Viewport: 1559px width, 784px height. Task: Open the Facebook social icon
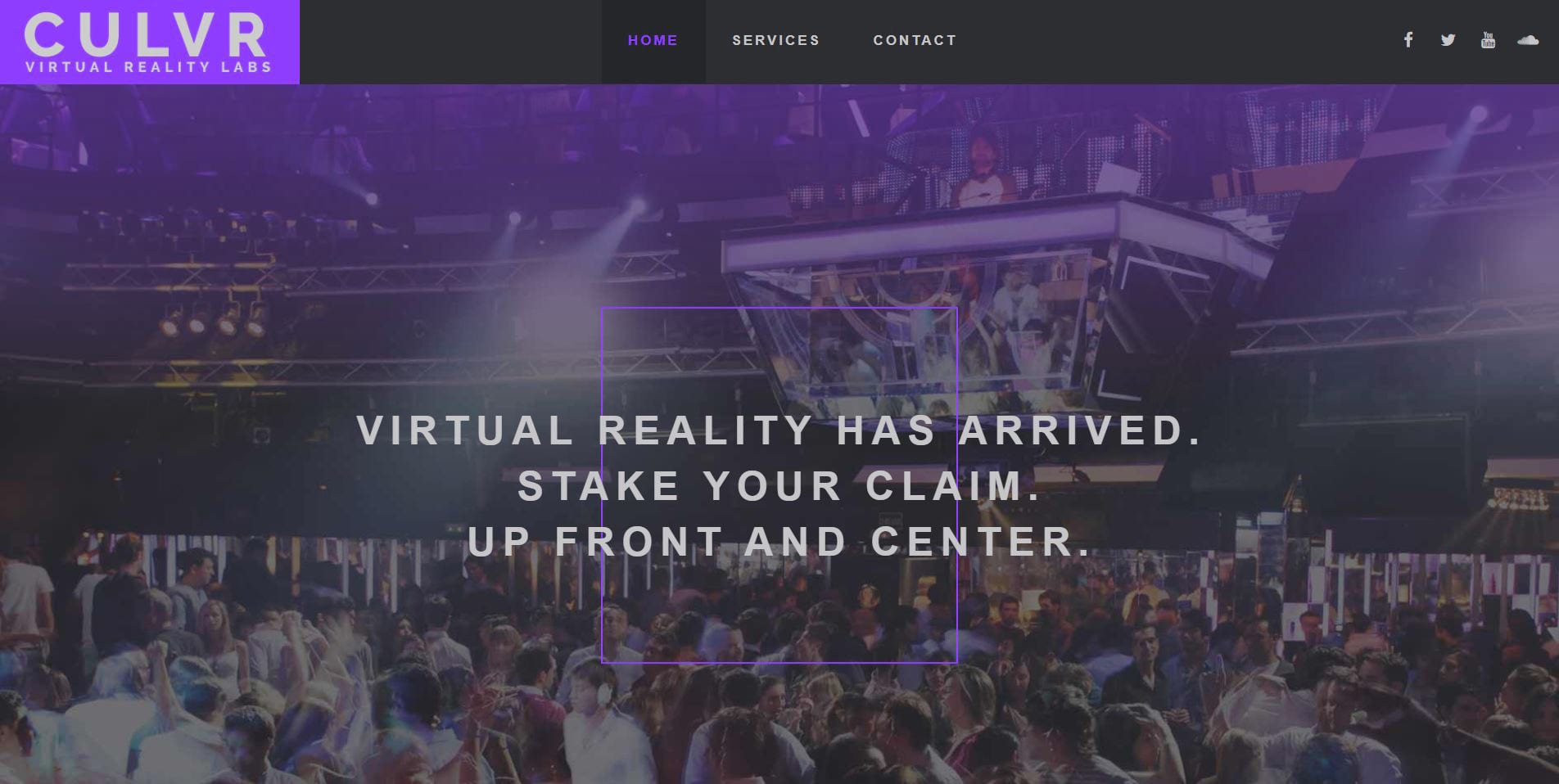tap(1408, 40)
